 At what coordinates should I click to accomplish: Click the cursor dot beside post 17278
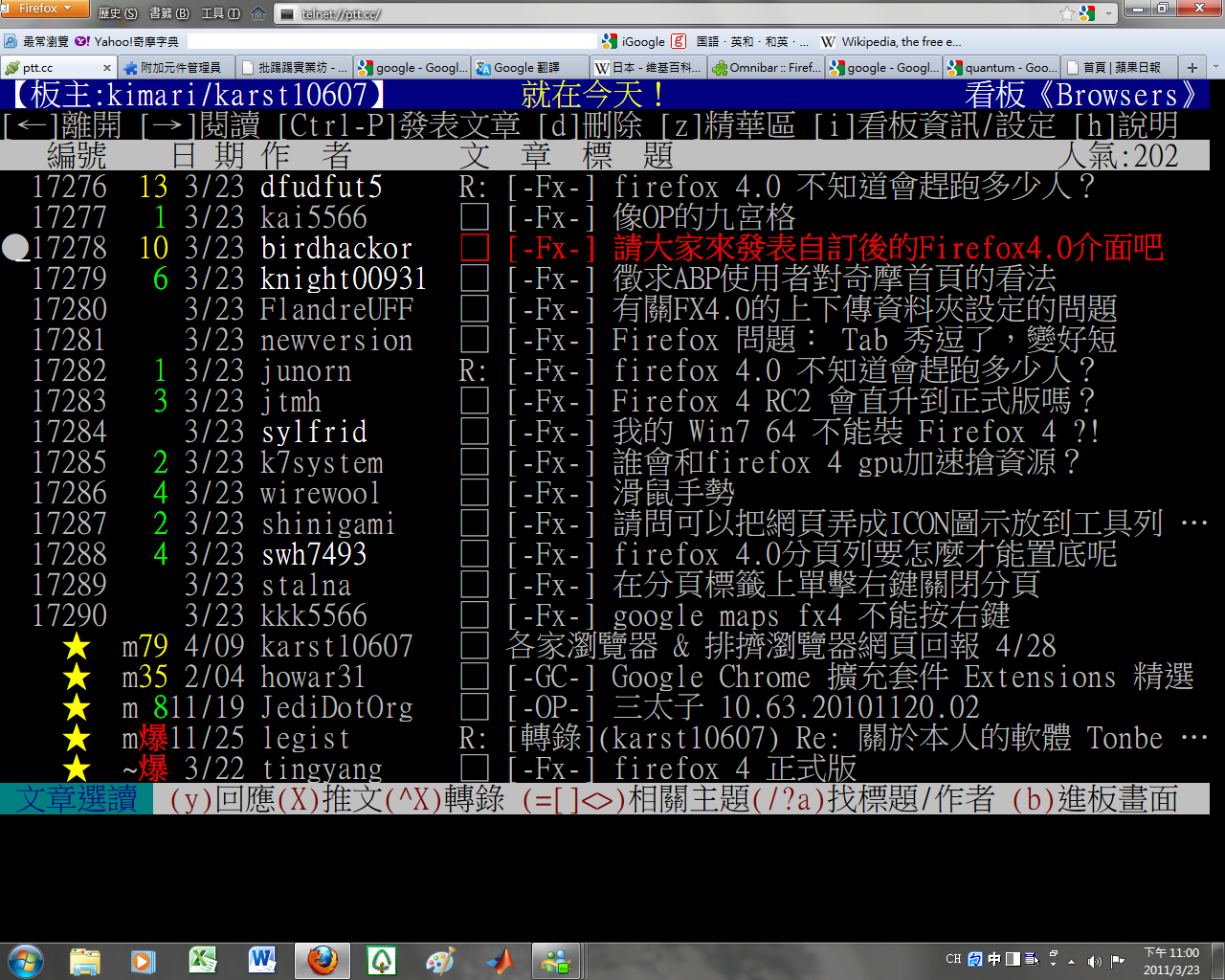16,248
